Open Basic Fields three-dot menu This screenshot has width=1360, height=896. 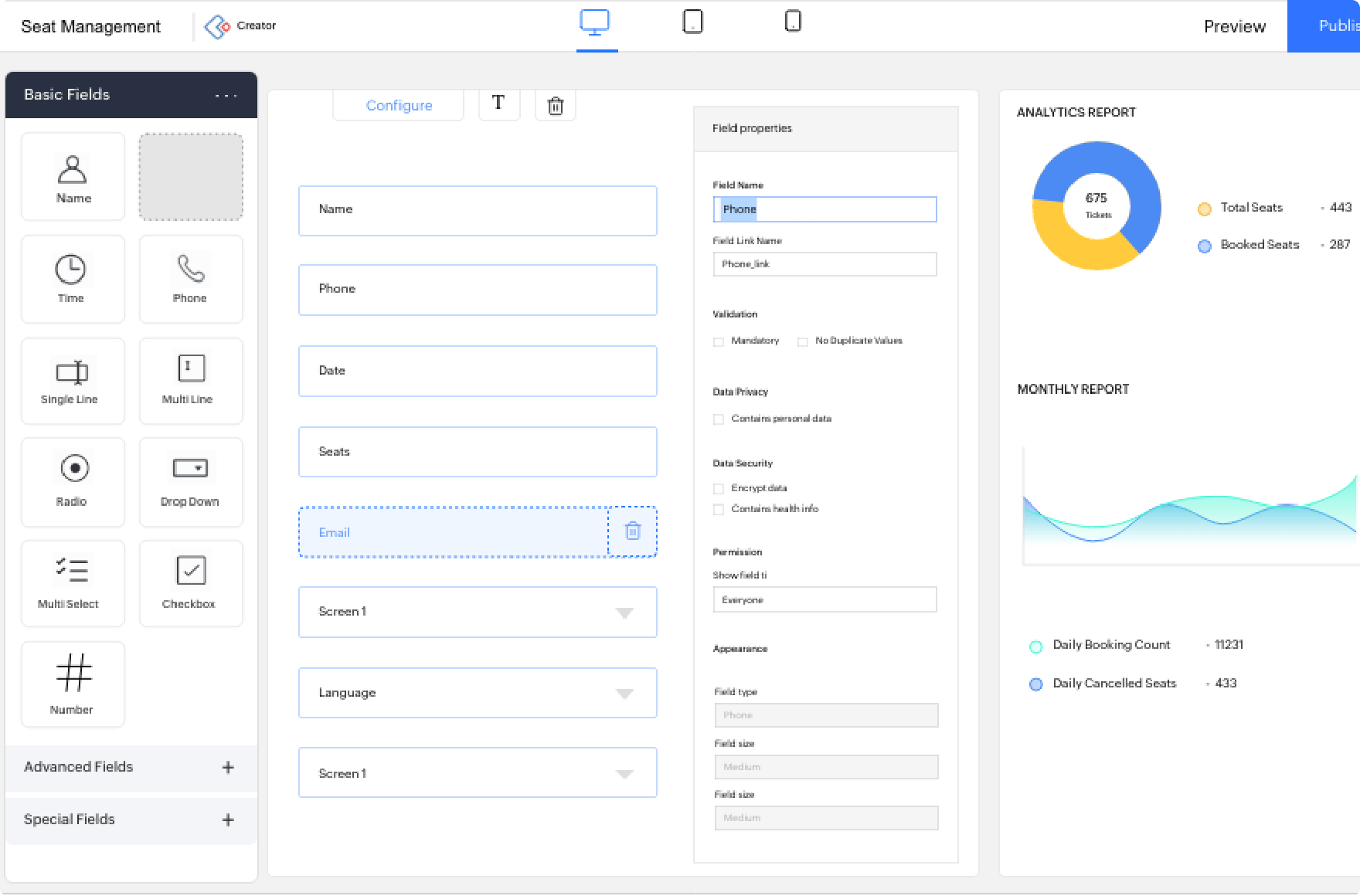[x=226, y=95]
